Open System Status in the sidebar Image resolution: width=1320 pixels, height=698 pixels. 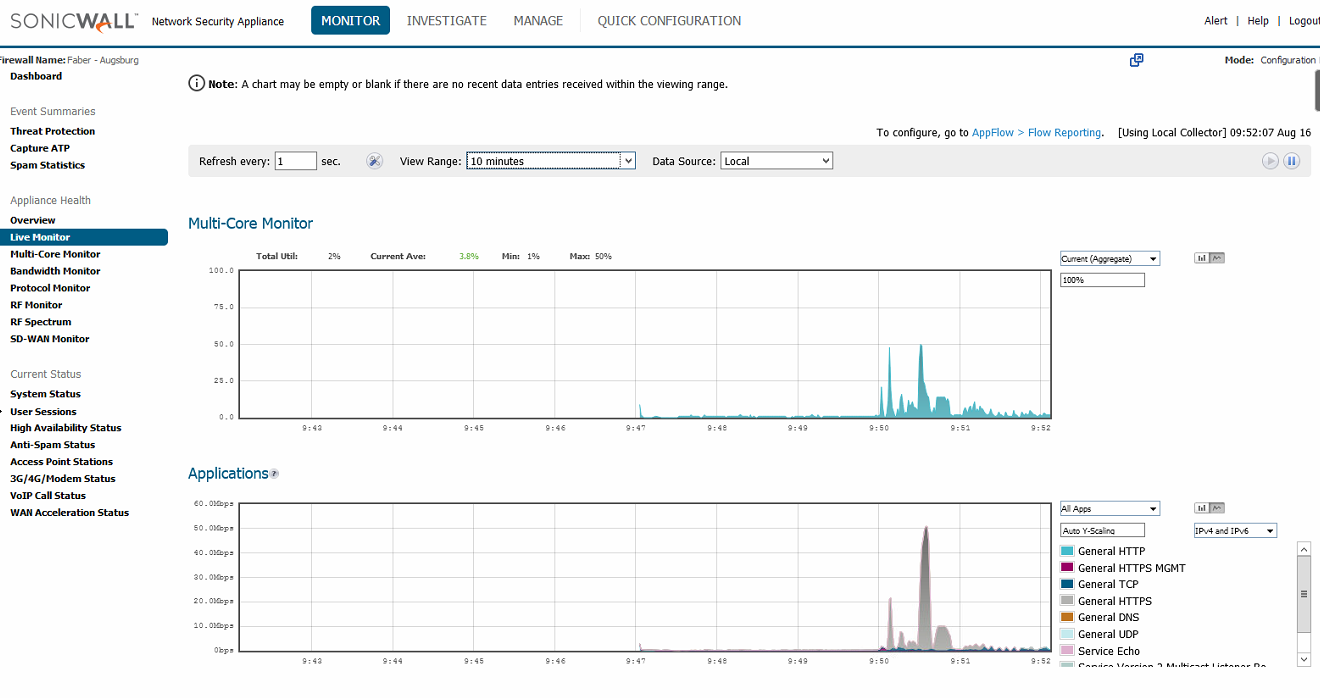coord(45,394)
